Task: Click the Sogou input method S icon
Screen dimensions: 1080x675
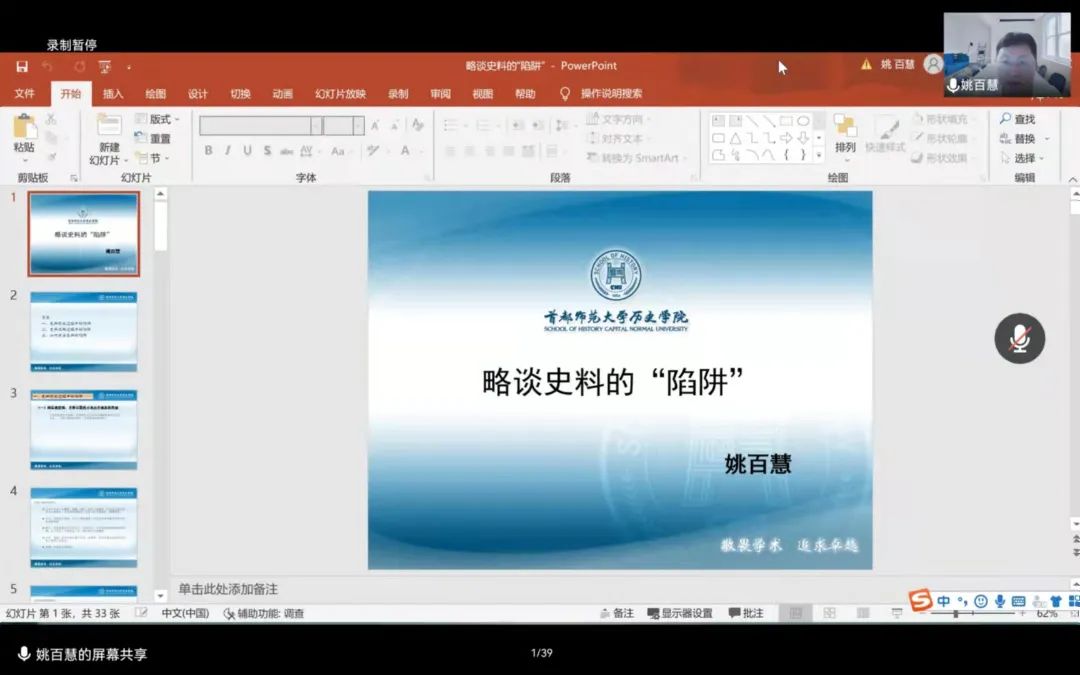Action: pos(920,600)
